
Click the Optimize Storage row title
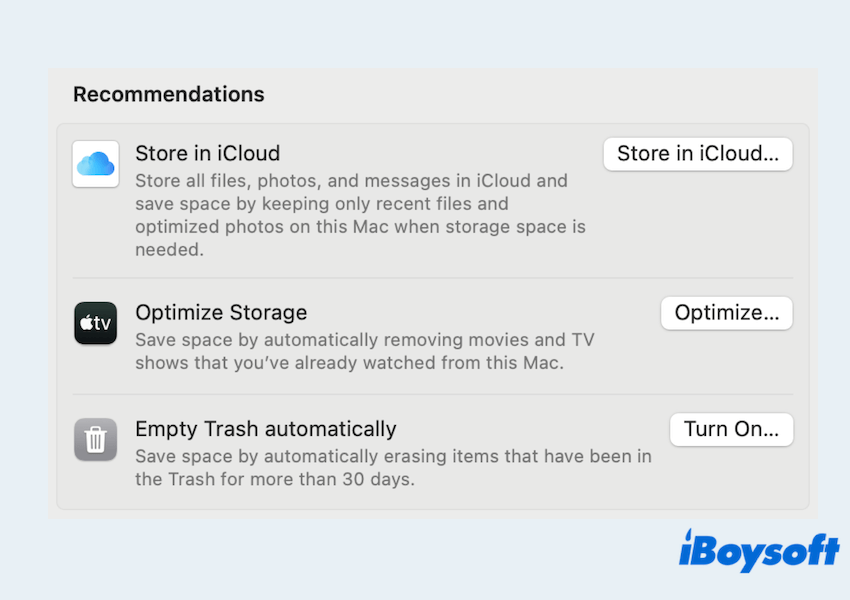[x=221, y=312]
